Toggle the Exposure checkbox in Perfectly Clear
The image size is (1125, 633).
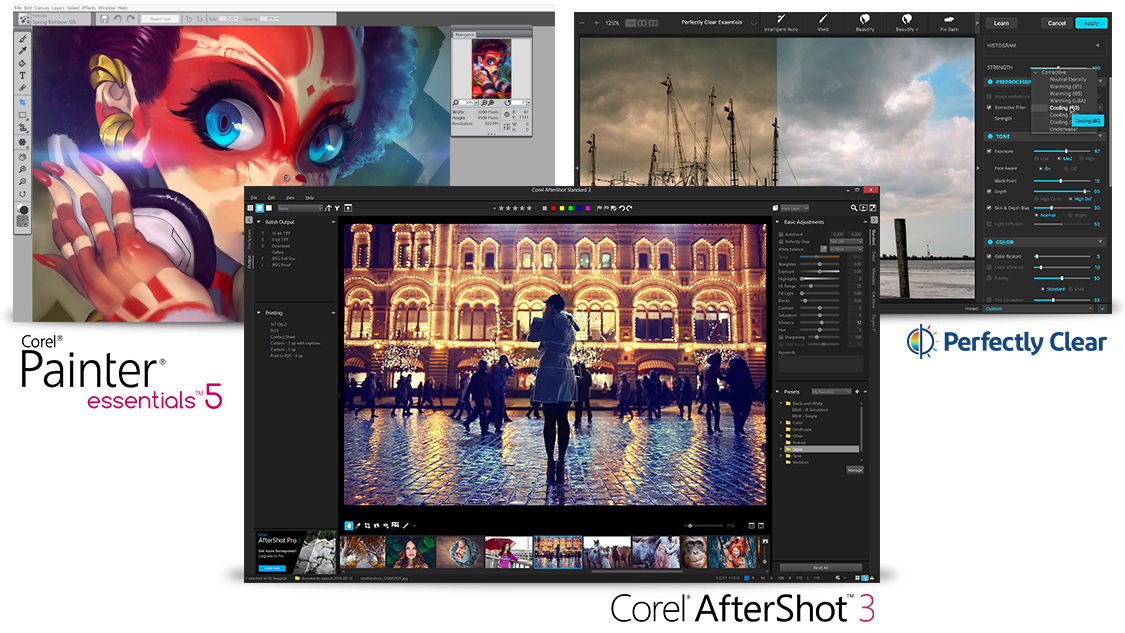click(x=989, y=151)
